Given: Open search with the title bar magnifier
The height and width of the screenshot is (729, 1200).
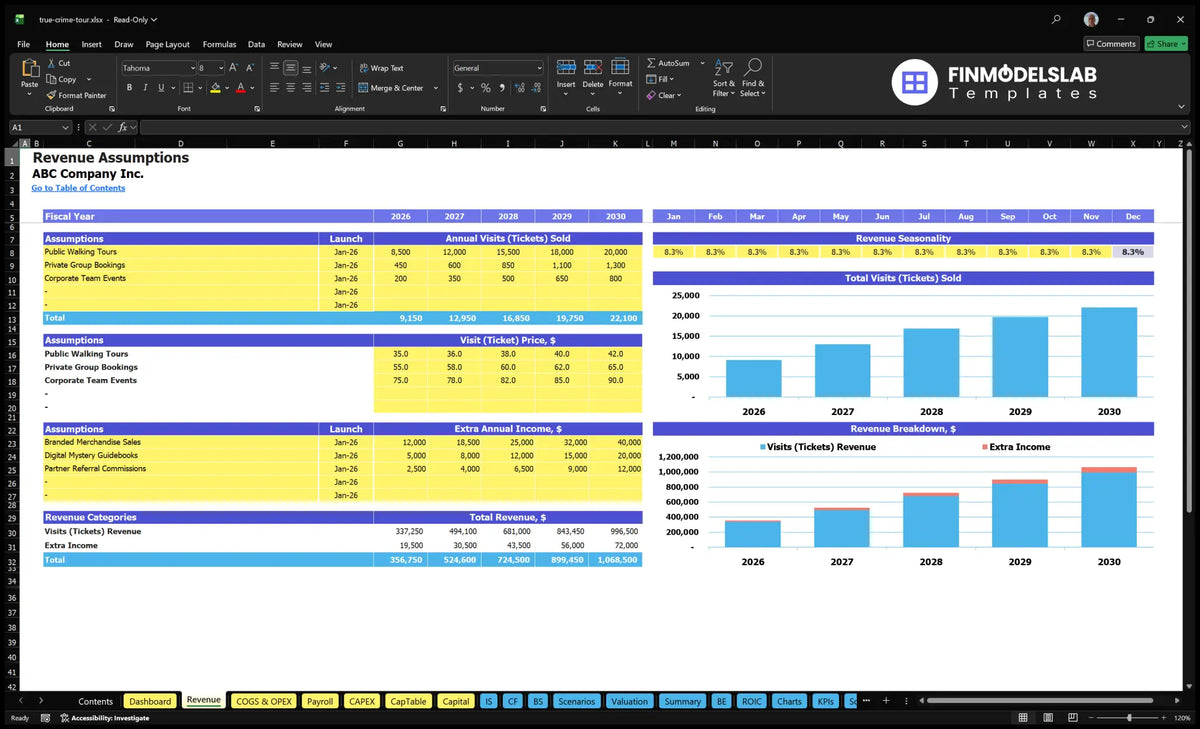Looking at the screenshot, I should (1057, 19).
